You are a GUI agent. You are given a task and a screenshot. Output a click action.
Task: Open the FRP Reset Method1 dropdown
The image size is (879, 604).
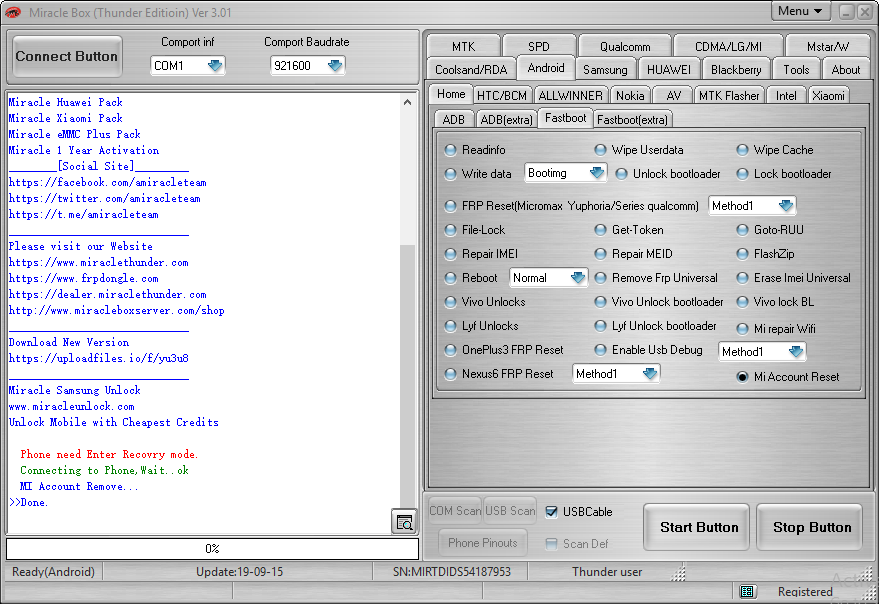coord(752,206)
